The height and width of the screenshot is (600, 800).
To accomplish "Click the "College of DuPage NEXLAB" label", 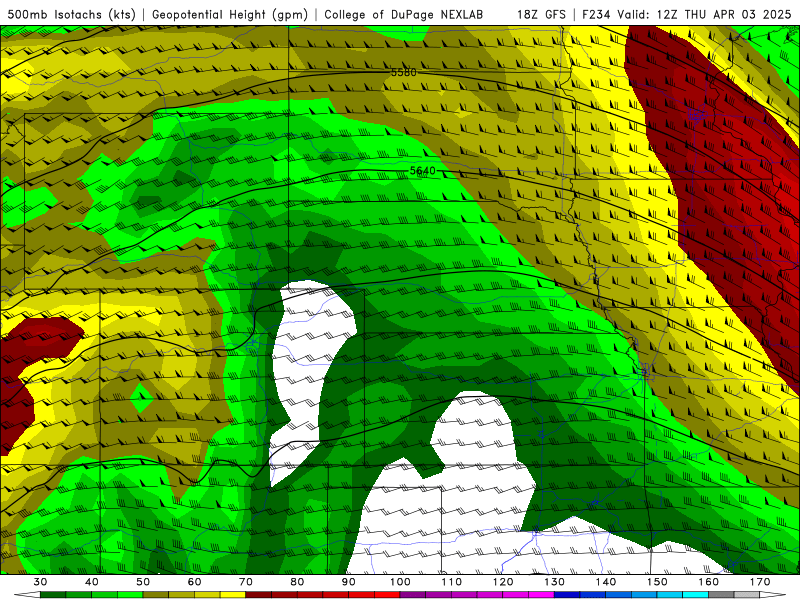I will [403, 14].
